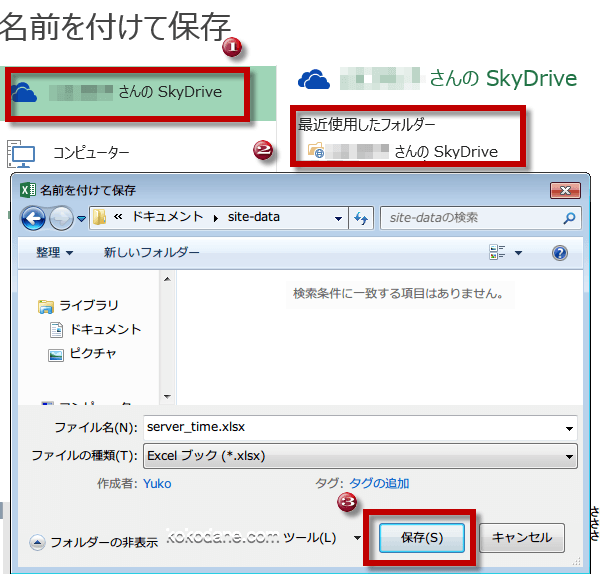
Task: Click the folder icon in the address bar
Action: coord(99,217)
